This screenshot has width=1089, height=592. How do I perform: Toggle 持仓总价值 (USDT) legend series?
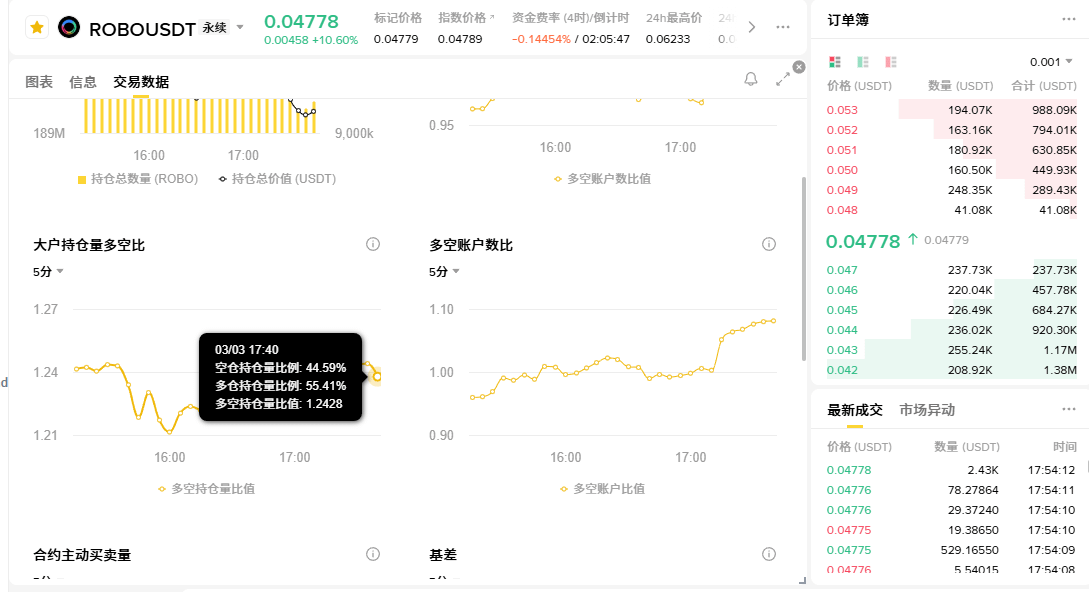coord(277,179)
